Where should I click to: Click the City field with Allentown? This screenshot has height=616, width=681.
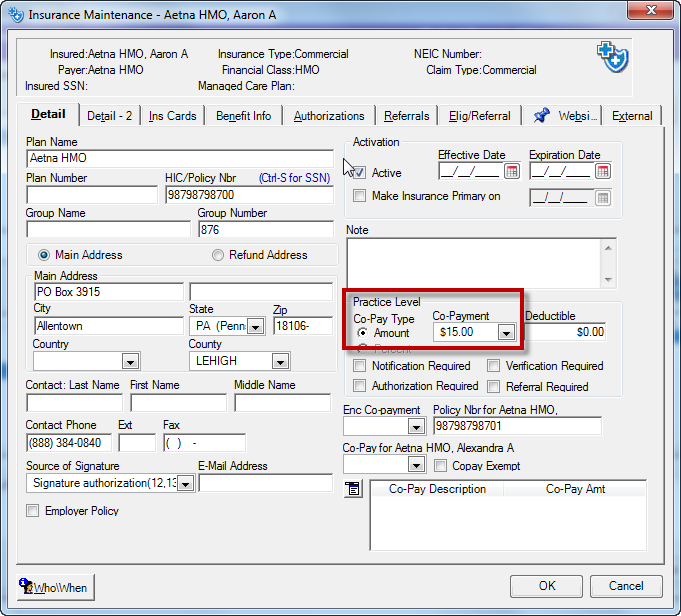tap(109, 326)
